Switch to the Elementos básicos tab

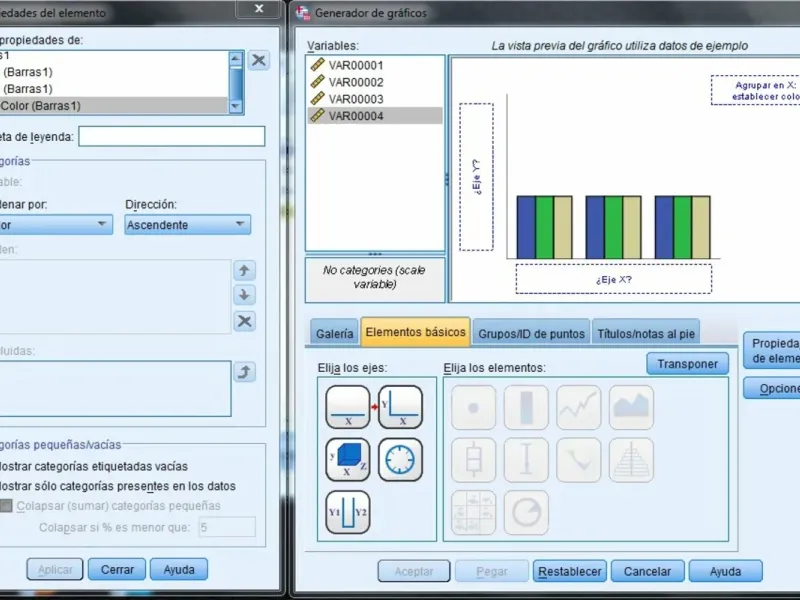(x=415, y=332)
